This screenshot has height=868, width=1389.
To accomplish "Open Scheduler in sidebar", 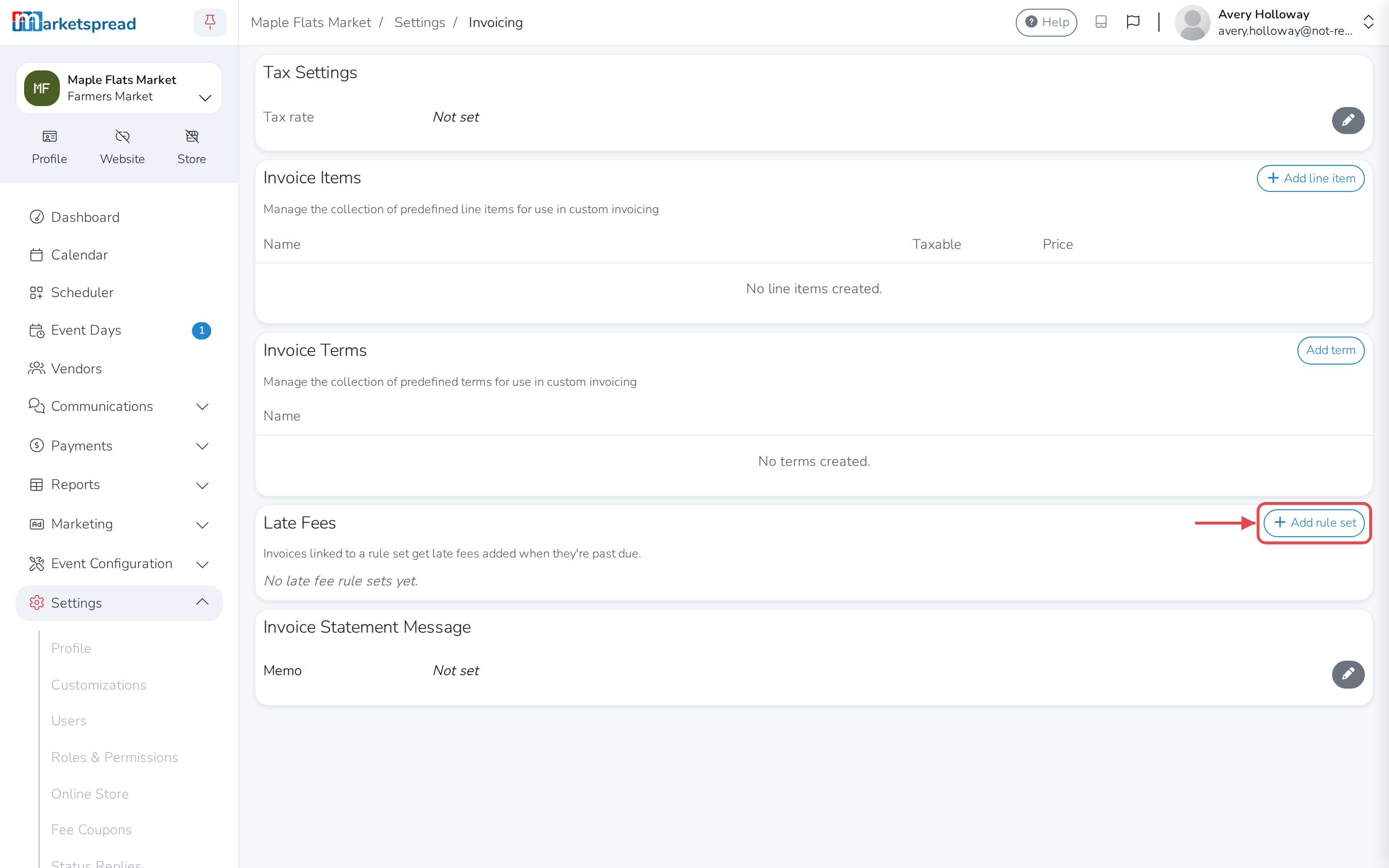I will coord(119,292).
